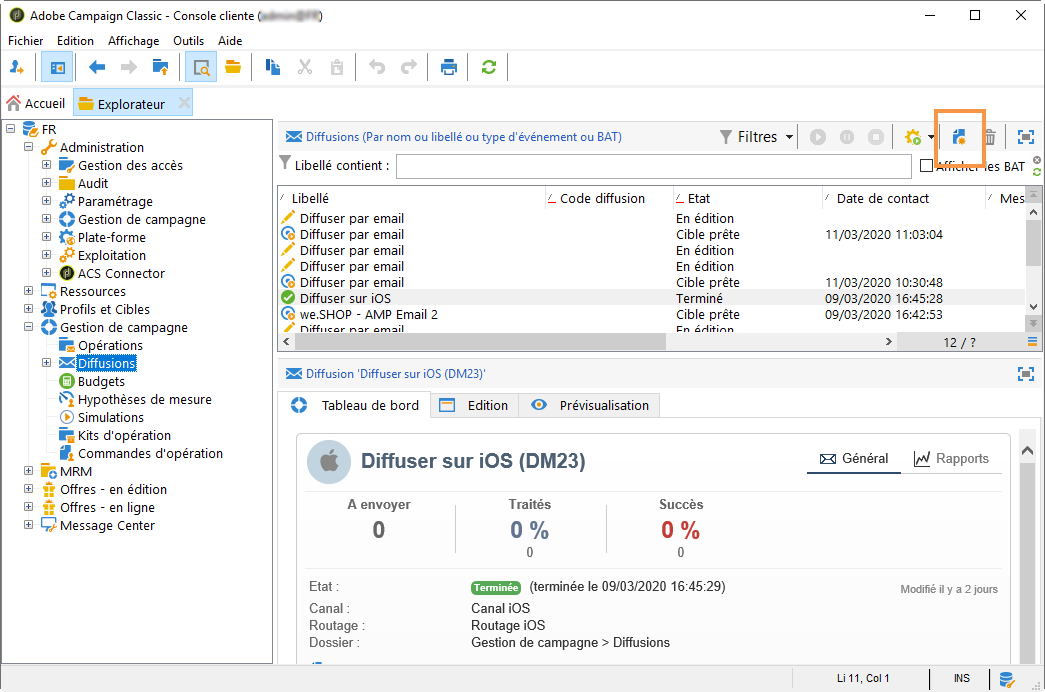Click the green refresh icon
Screen dimensions: 1045x692
coord(489,67)
